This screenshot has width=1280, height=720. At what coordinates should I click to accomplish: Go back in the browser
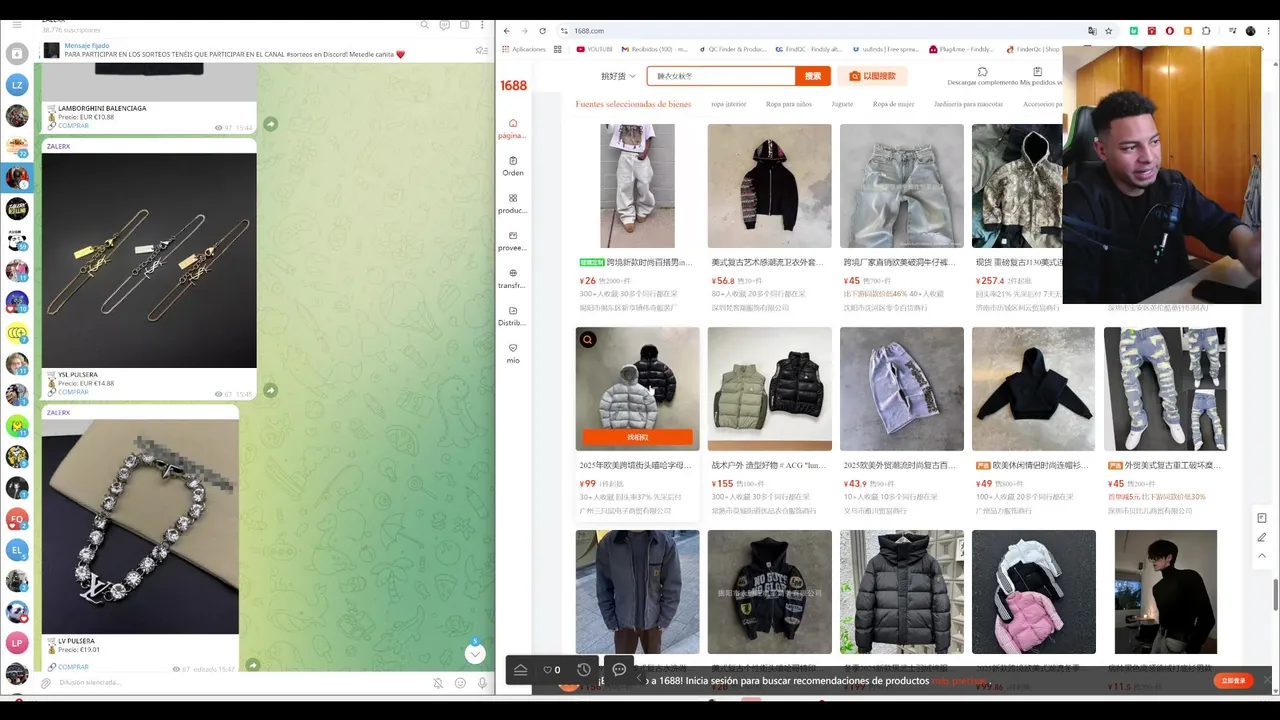(x=507, y=31)
